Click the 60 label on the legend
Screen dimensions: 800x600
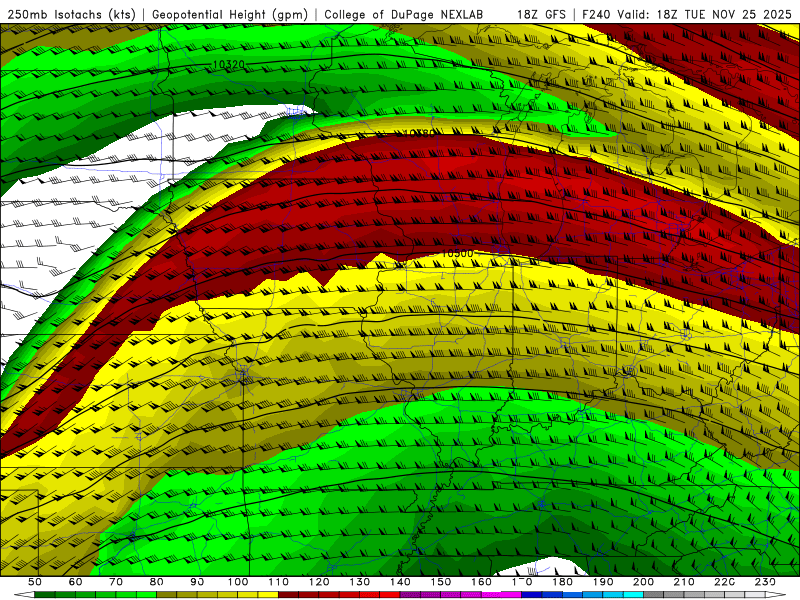point(75,582)
